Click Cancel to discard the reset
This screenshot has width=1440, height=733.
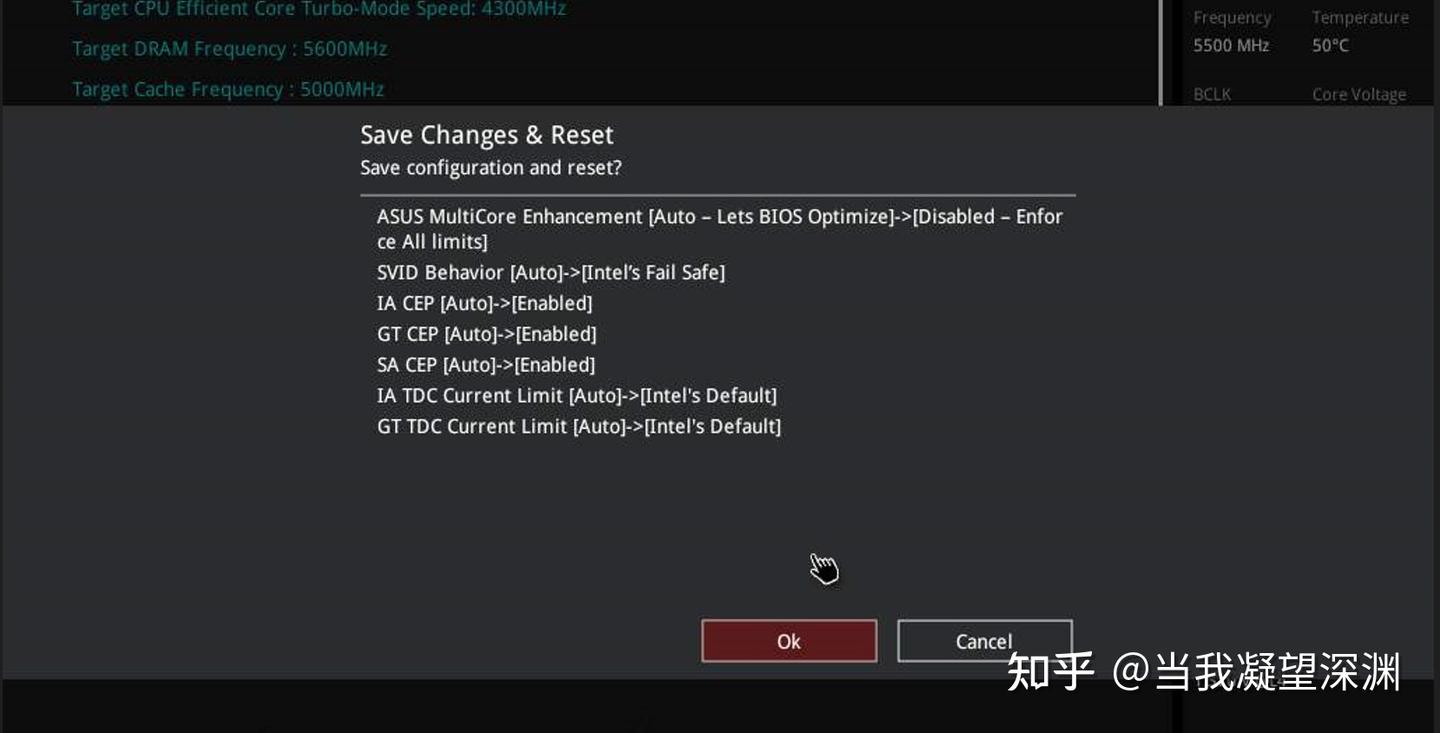click(983, 641)
